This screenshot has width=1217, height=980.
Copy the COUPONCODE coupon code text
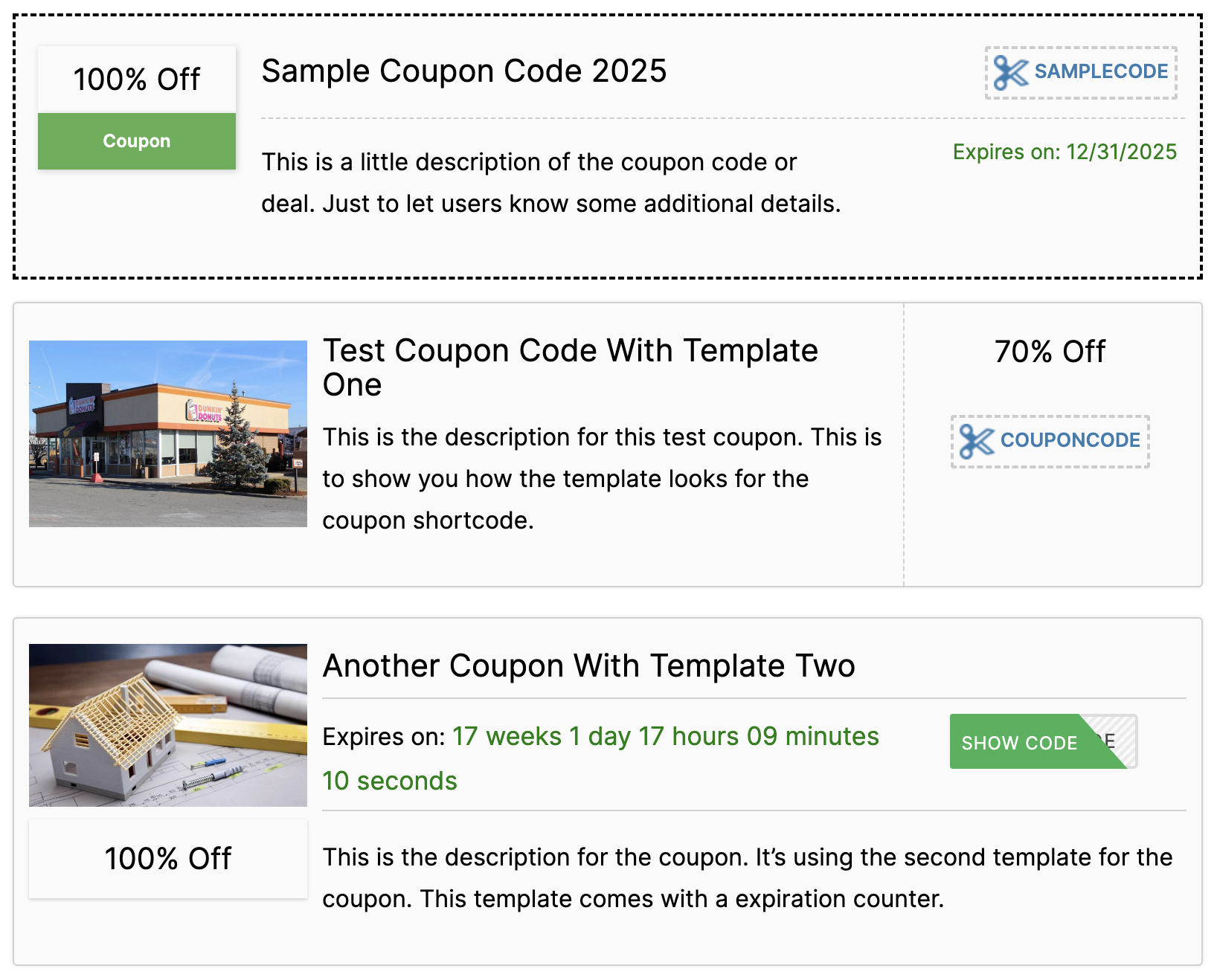click(1070, 440)
